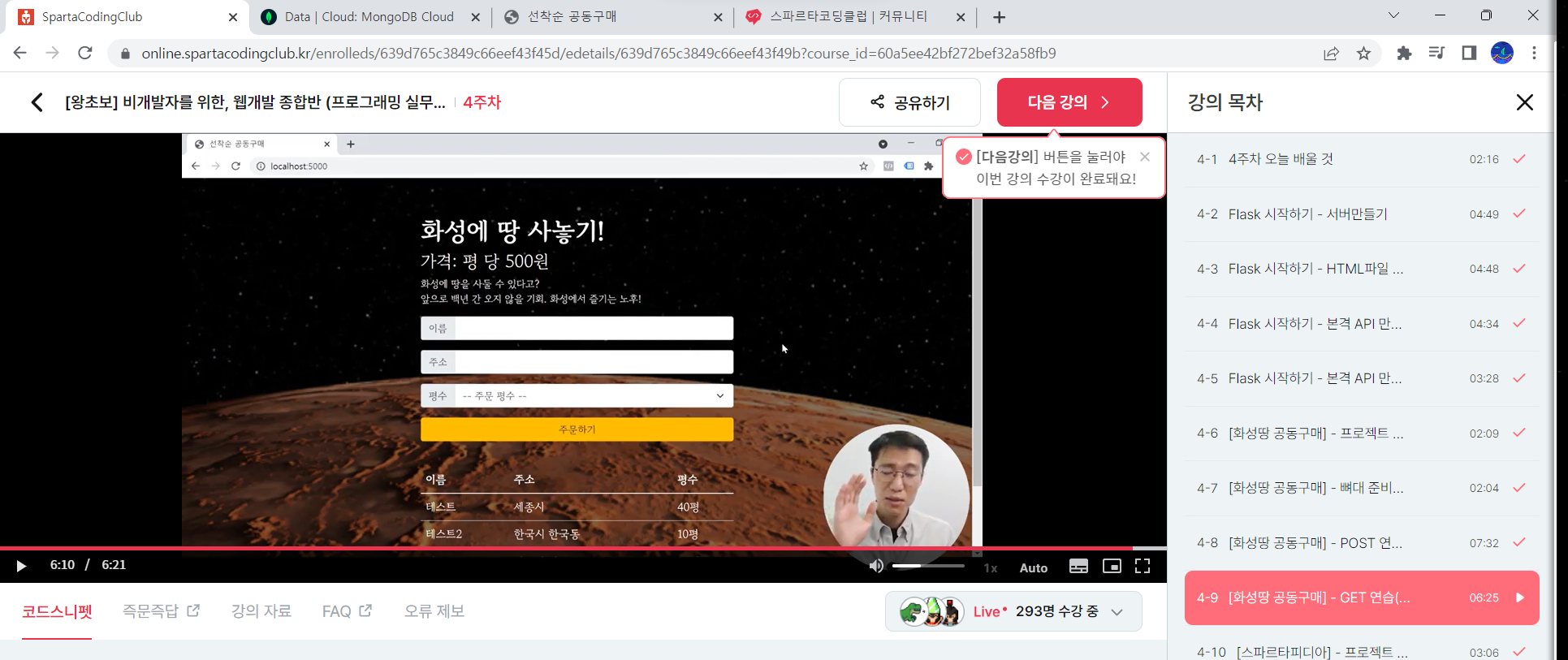Open the Chrome three-dot menu

point(1534,54)
